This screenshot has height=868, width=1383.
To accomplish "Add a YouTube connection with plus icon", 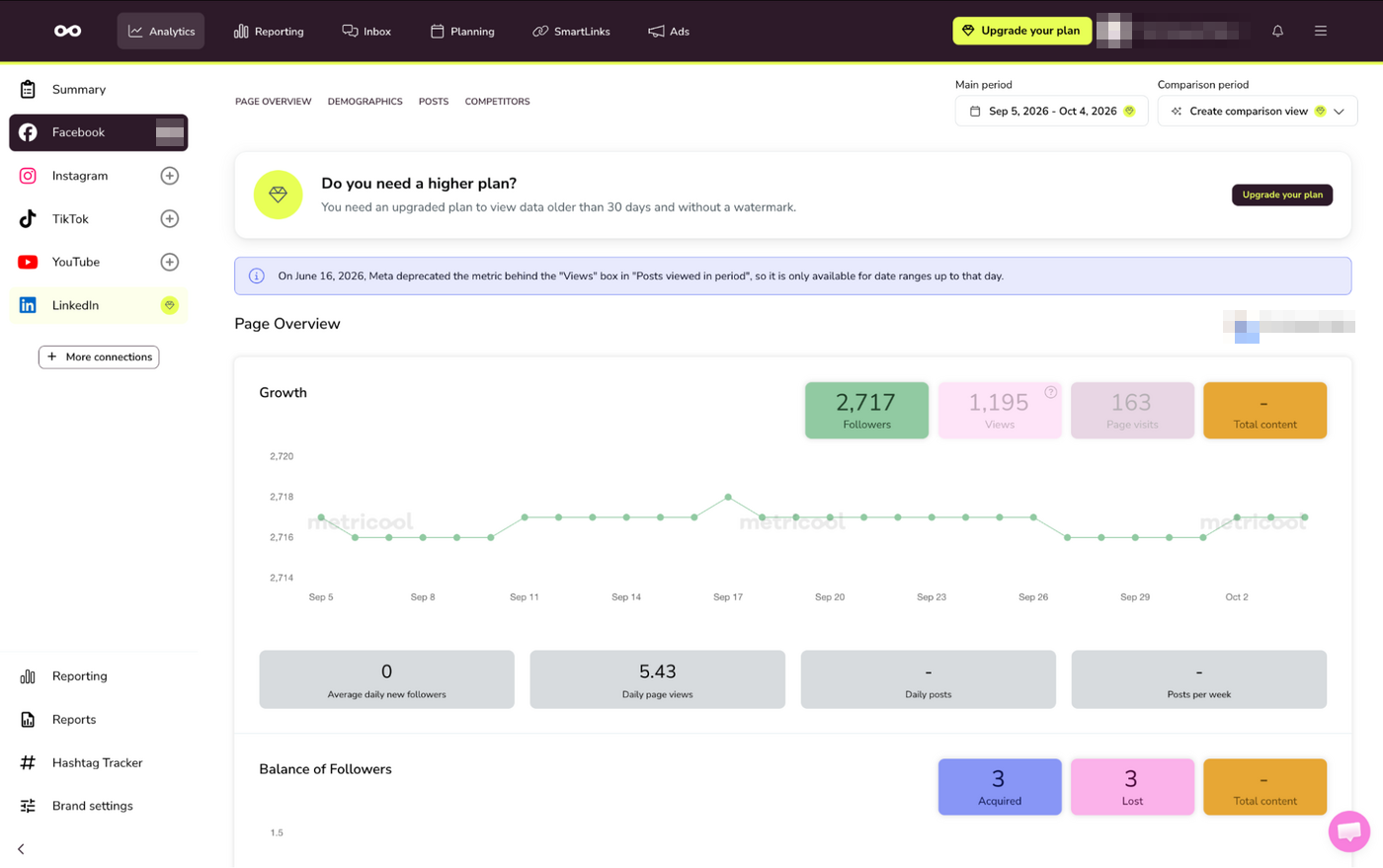I will tap(170, 262).
